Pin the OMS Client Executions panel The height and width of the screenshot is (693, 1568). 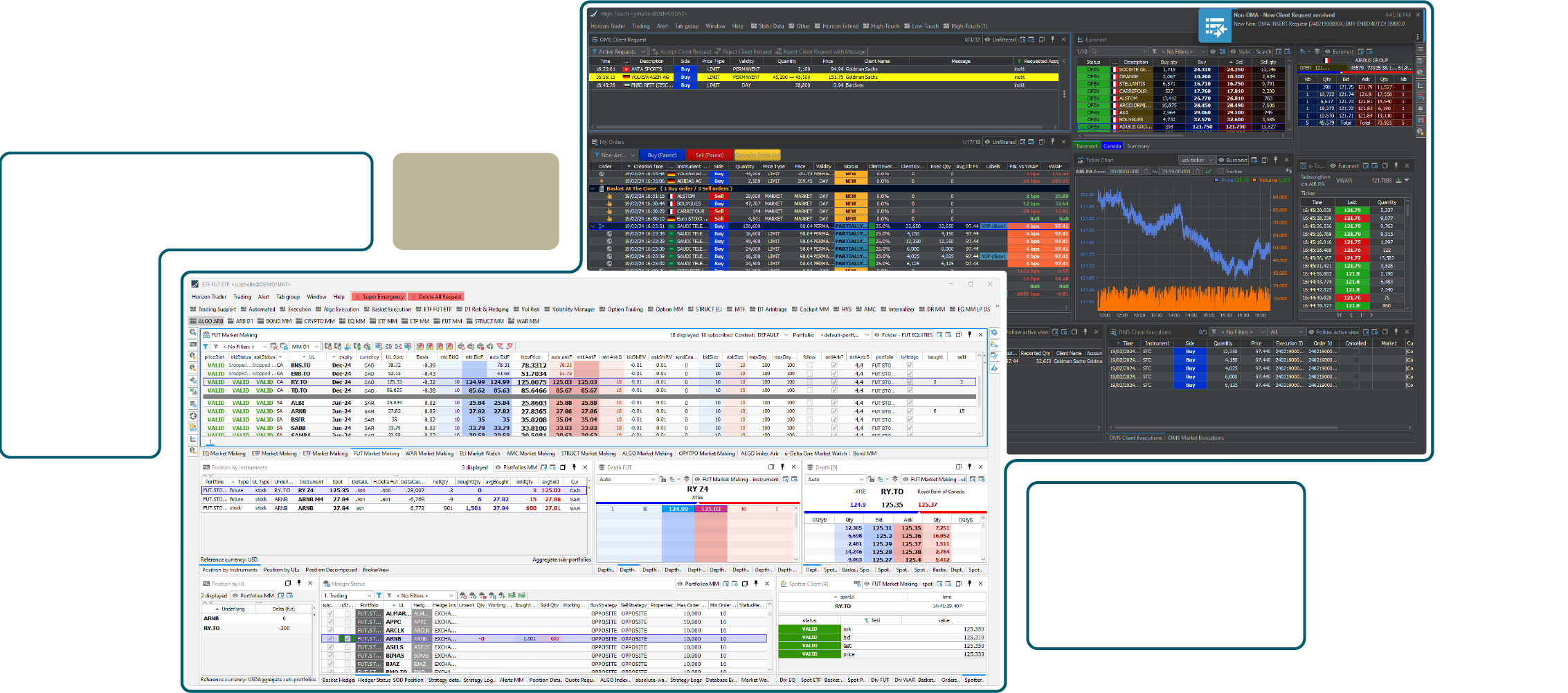[1396, 332]
